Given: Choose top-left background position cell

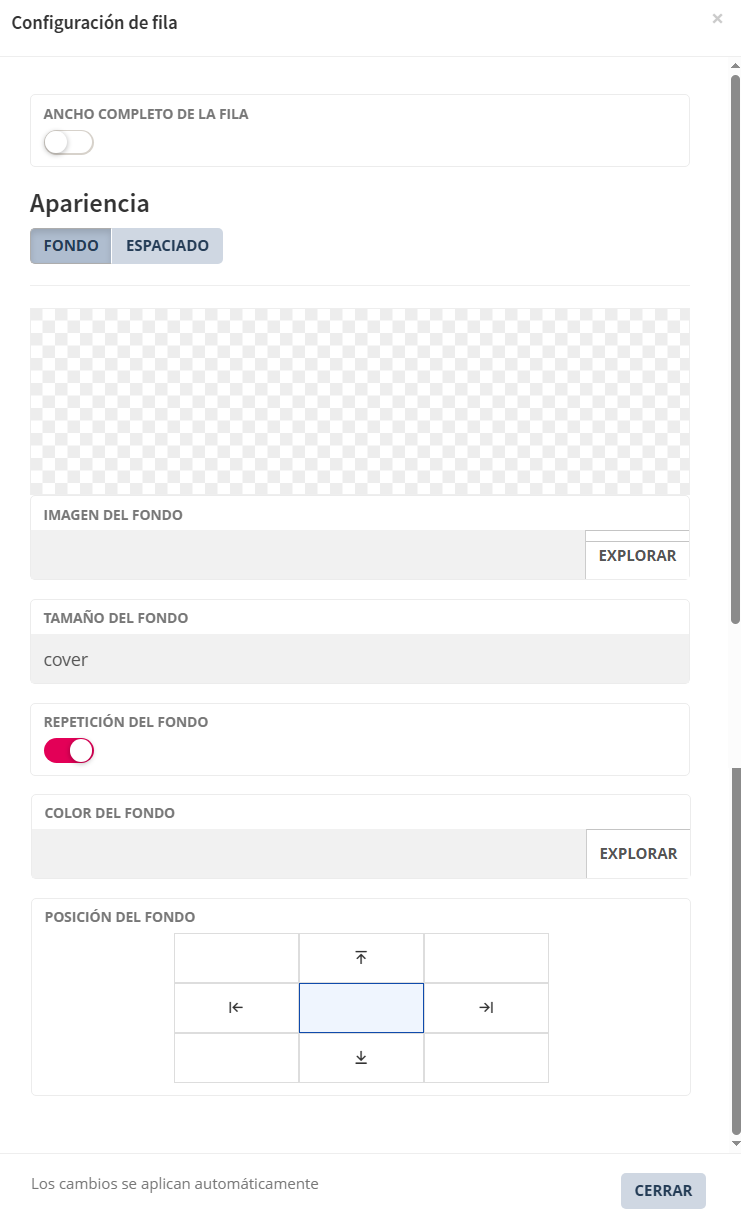Looking at the screenshot, I should tap(236, 958).
